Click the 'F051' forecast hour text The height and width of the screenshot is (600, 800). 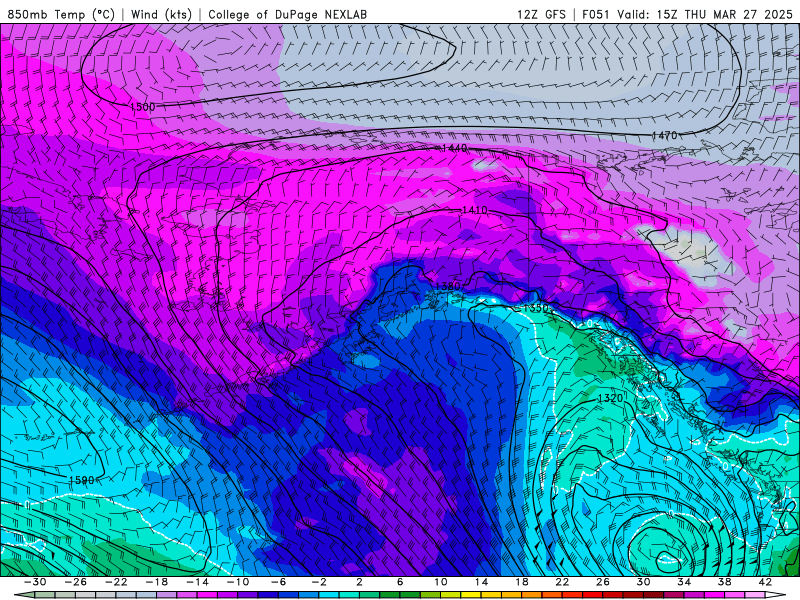(x=595, y=14)
